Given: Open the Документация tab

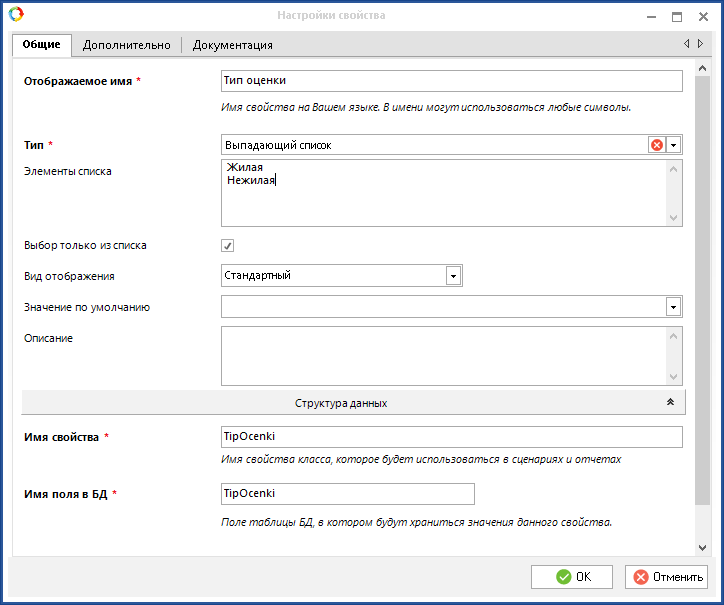Looking at the screenshot, I should 232,45.
